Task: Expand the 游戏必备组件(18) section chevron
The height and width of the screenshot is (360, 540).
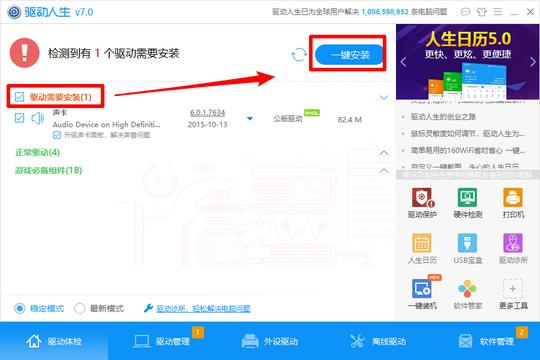Action: 384,171
